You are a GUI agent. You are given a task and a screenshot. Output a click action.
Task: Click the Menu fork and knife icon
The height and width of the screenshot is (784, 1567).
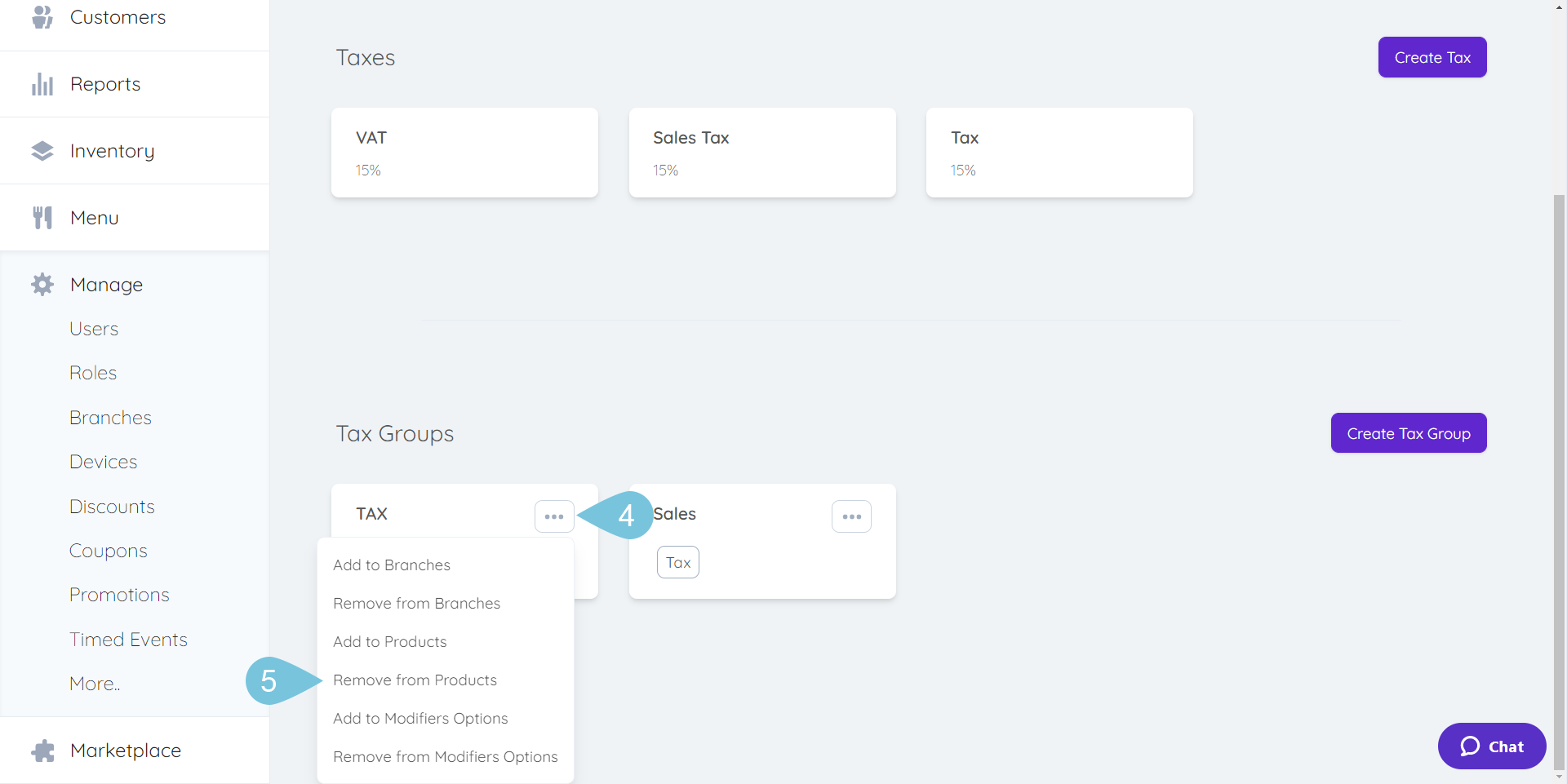click(42, 218)
